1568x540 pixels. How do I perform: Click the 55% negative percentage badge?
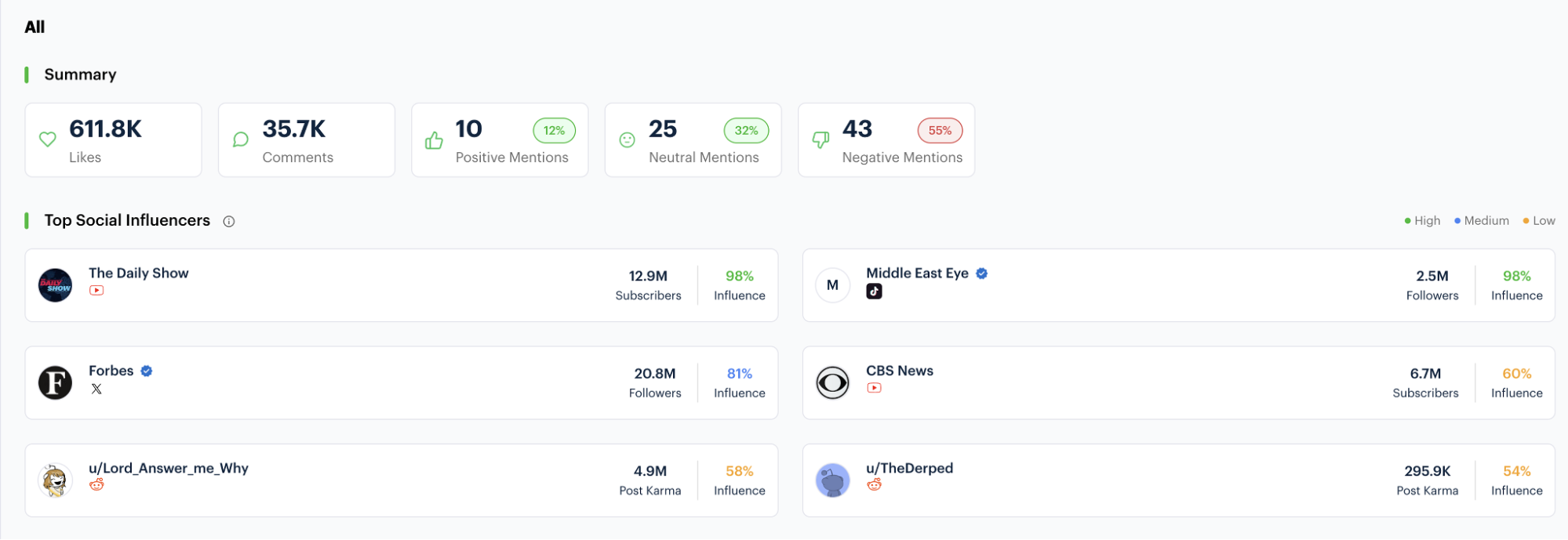(x=940, y=131)
